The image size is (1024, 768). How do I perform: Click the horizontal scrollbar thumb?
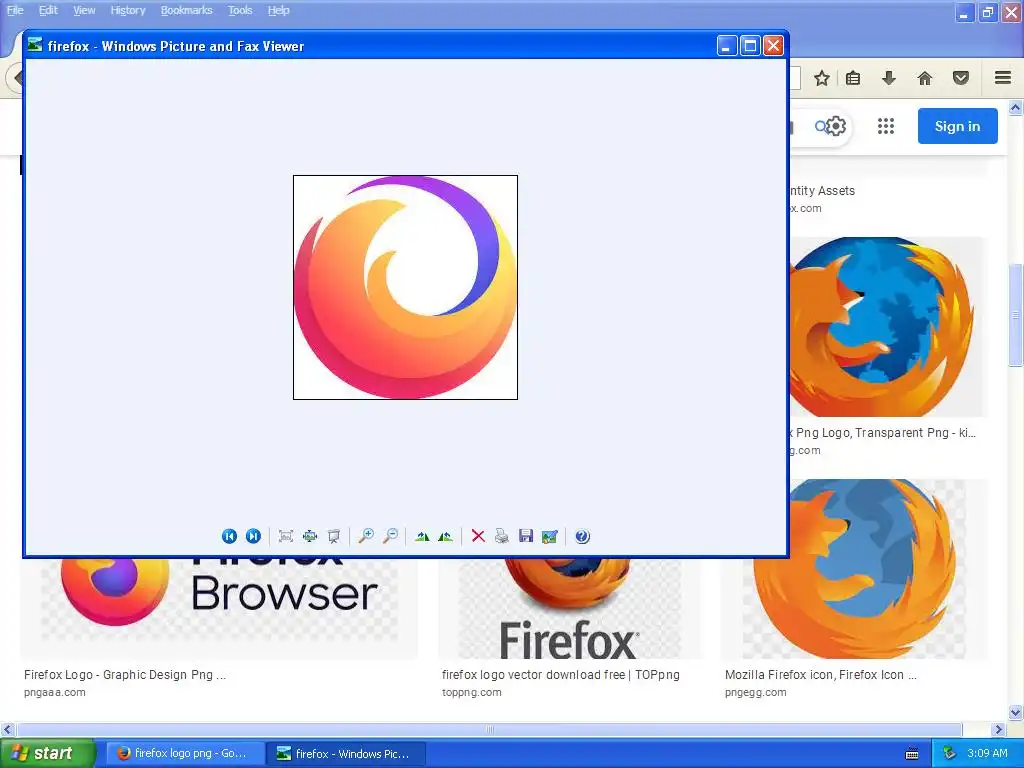coord(489,729)
